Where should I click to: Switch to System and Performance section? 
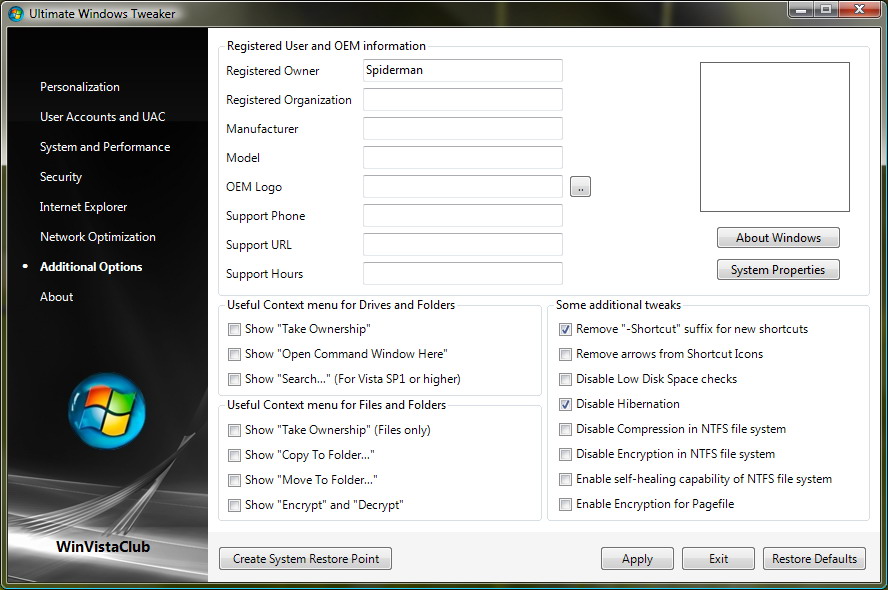105,147
